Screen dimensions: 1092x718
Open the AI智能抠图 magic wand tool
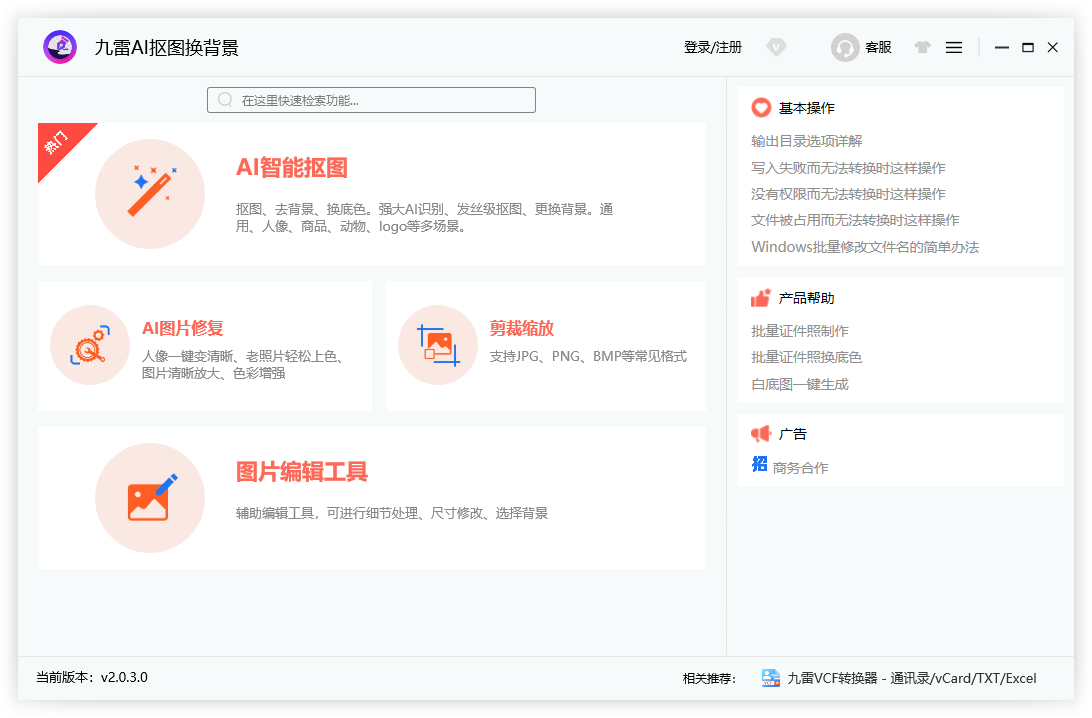point(150,193)
